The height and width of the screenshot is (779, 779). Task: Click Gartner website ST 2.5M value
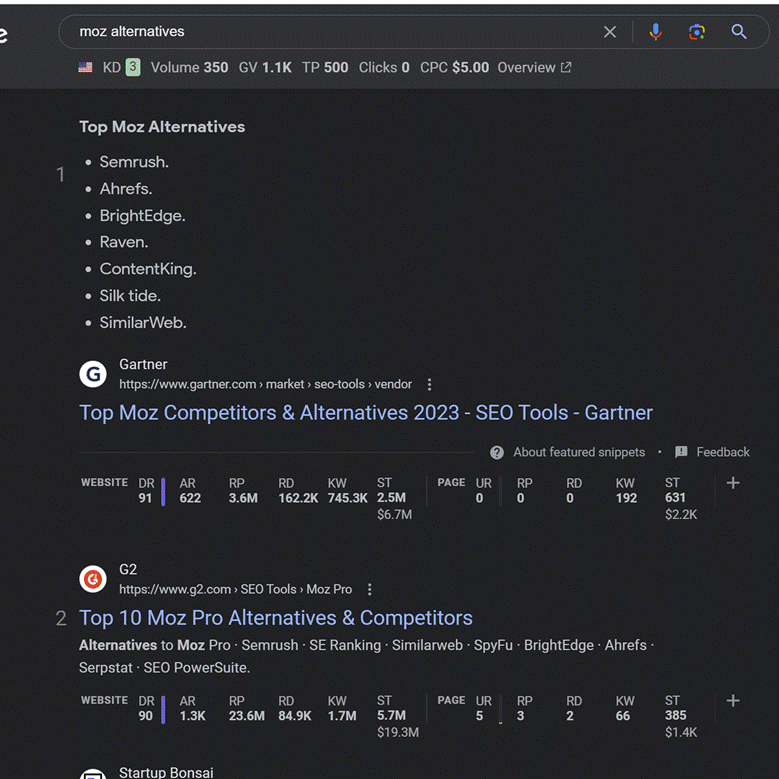(391, 498)
